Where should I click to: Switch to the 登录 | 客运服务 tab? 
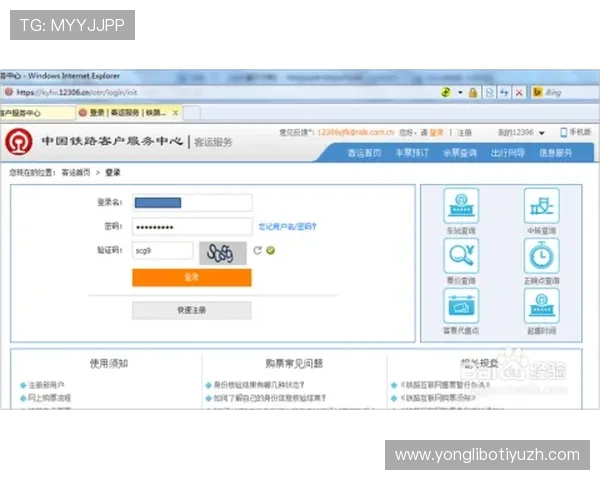tap(129, 113)
